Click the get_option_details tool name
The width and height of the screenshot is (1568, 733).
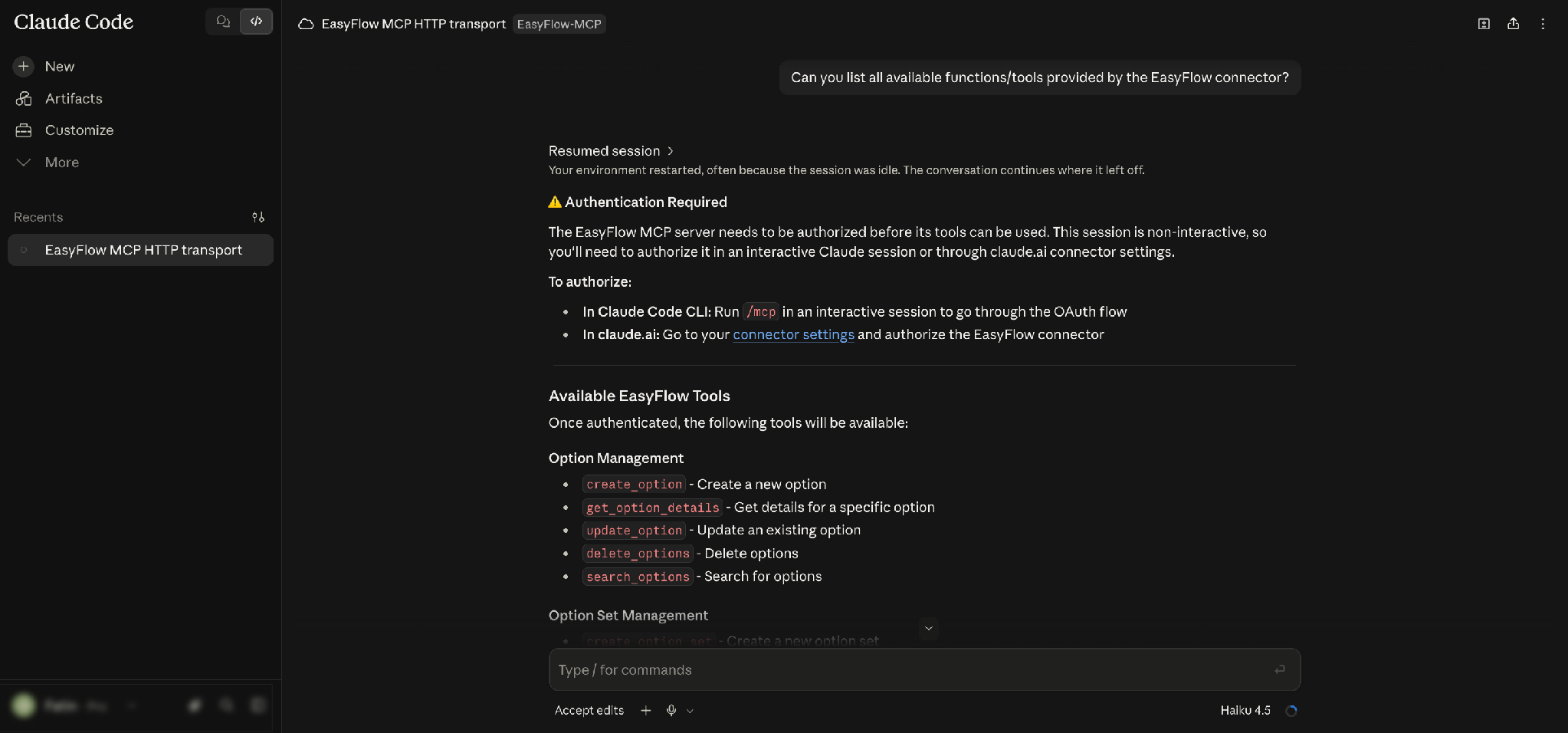653,508
